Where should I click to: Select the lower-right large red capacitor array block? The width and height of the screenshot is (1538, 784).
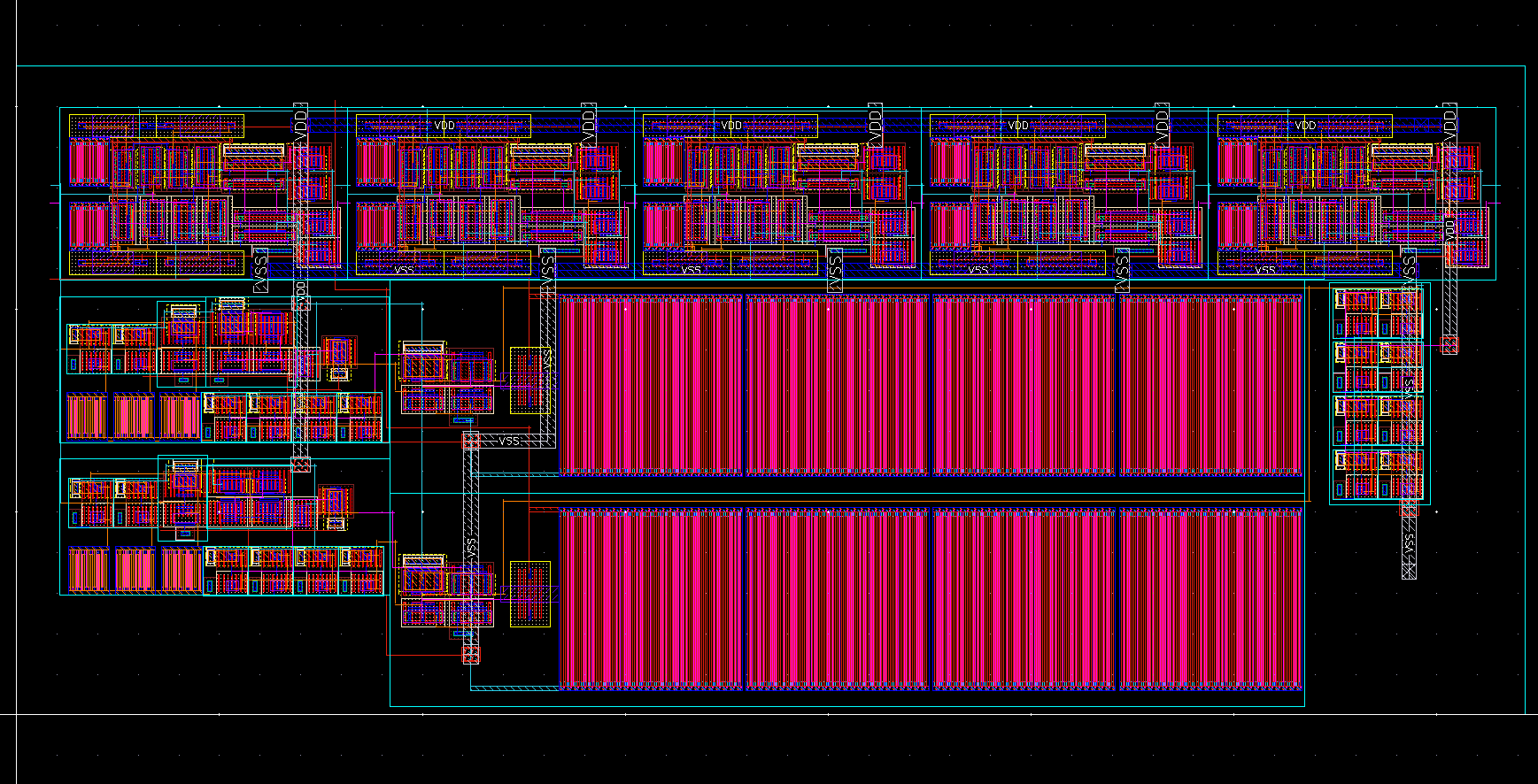tap(1210, 599)
